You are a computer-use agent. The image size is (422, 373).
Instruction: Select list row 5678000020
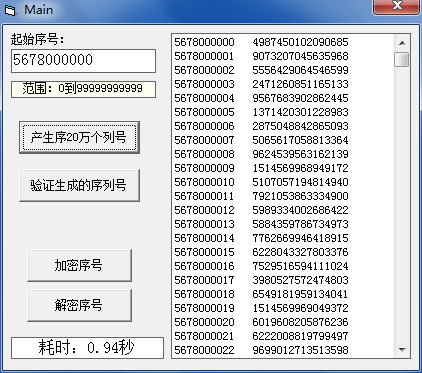282,322
